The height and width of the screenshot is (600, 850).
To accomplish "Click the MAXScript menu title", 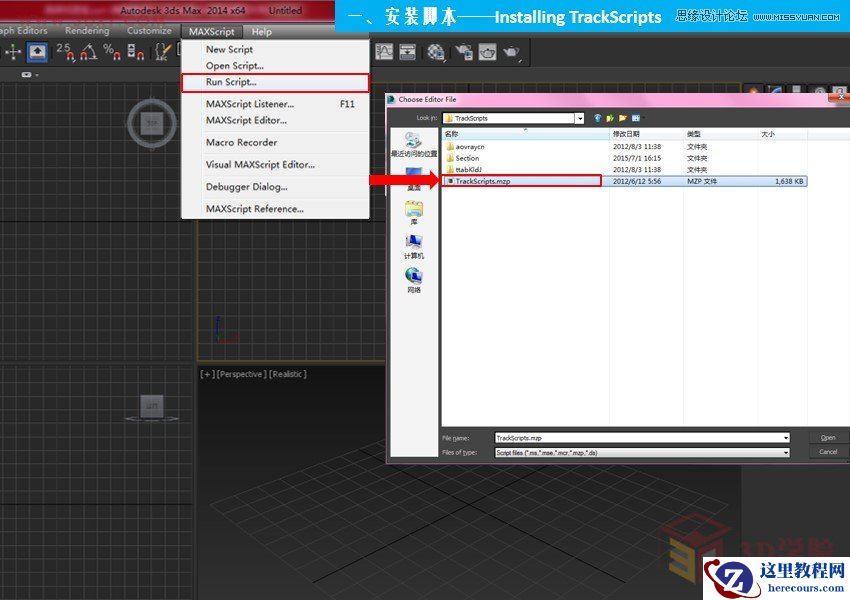I will pyautogui.click(x=212, y=31).
